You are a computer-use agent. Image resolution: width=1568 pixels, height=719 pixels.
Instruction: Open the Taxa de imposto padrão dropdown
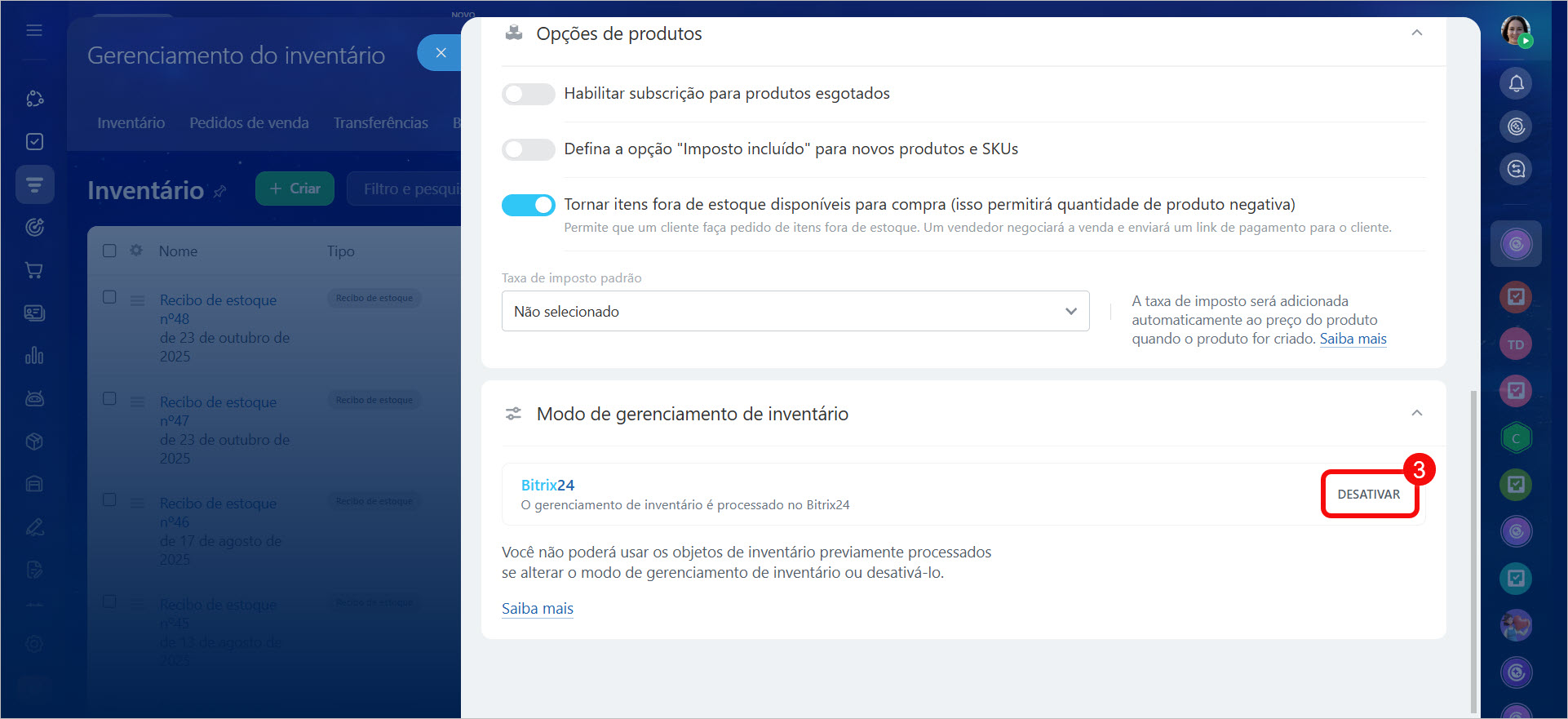point(795,311)
